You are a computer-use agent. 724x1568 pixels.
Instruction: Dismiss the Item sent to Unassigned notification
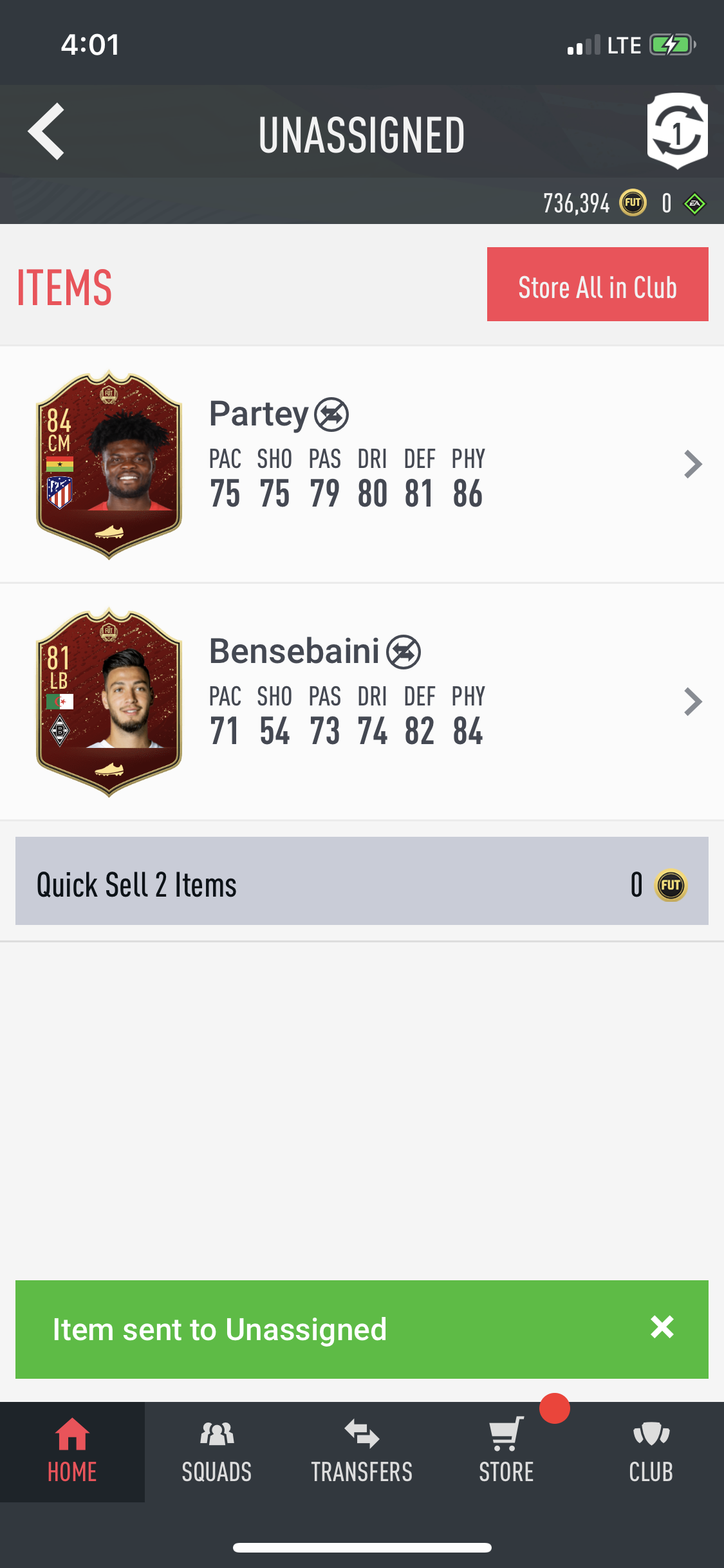click(662, 1327)
